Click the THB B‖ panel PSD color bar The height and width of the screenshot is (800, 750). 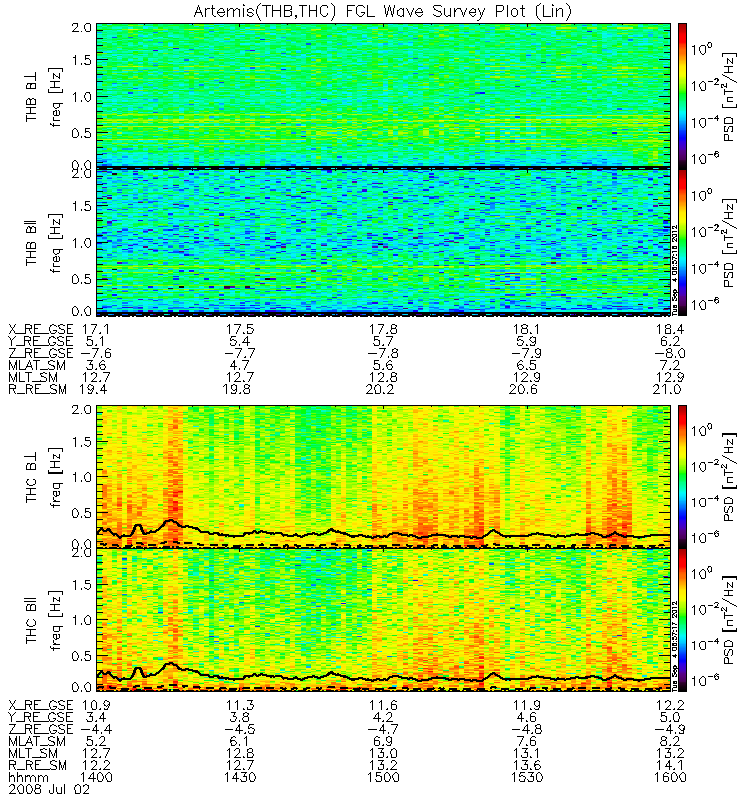tap(682, 241)
